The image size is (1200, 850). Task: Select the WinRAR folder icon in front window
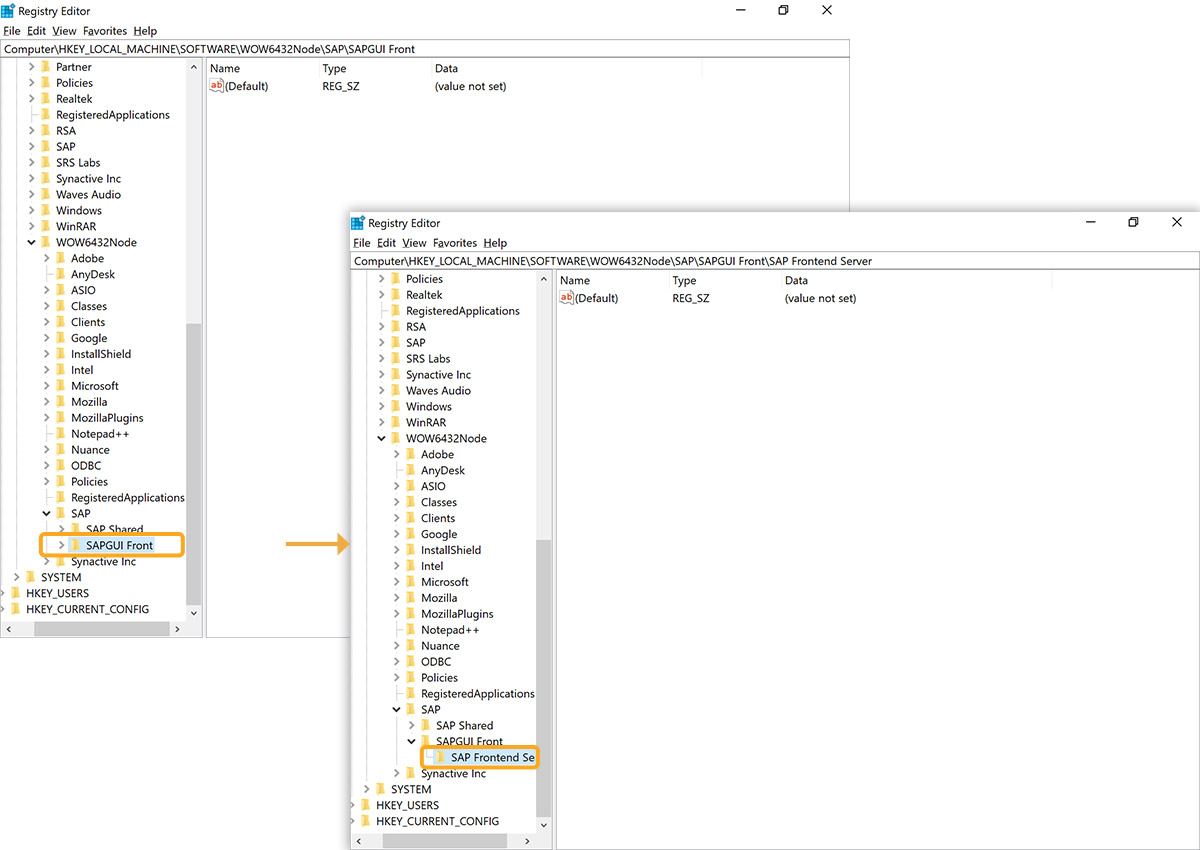coord(395,422)
